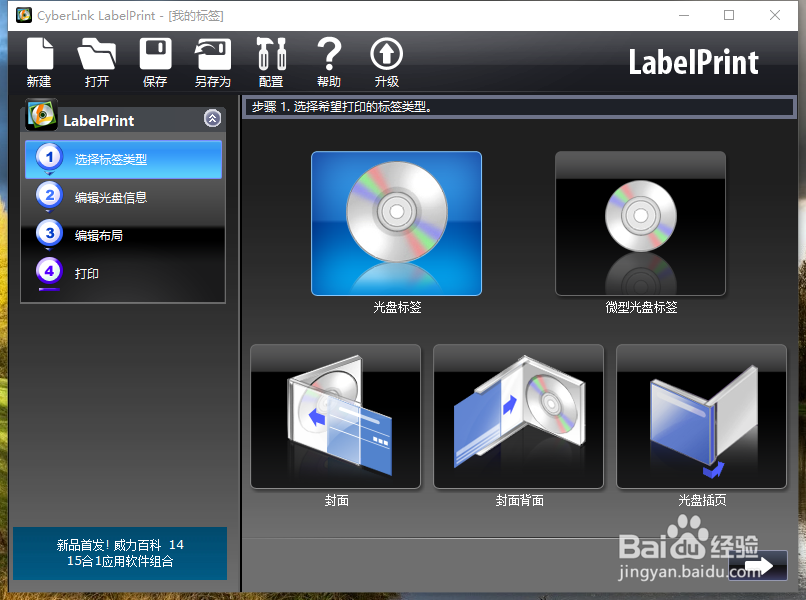This screenshot has width=806, height=600.
Task: Select the 封面 front cover type
Action: (336, 416)
